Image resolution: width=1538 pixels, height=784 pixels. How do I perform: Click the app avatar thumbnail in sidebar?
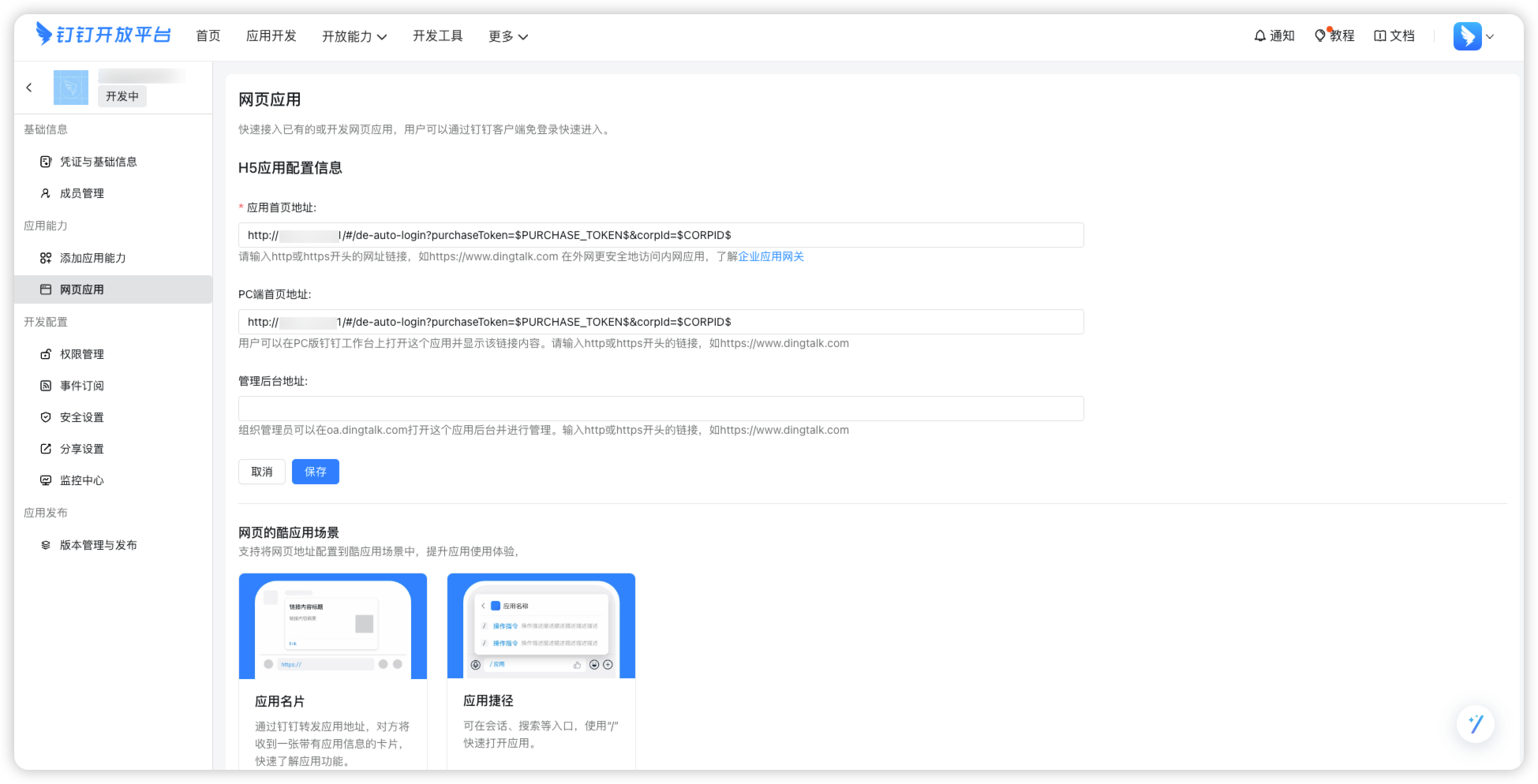(x=71, y=88)
